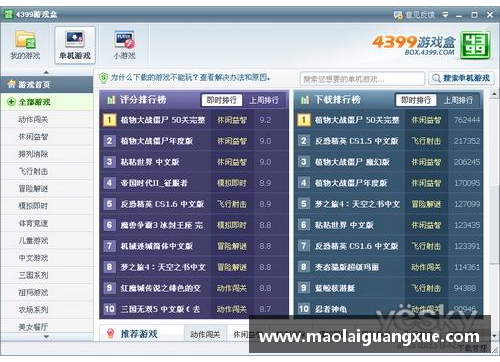Click 意见反馈 feedback icon in title bar
This screenshot has width=500, height=362.
[x=398, y=15]
